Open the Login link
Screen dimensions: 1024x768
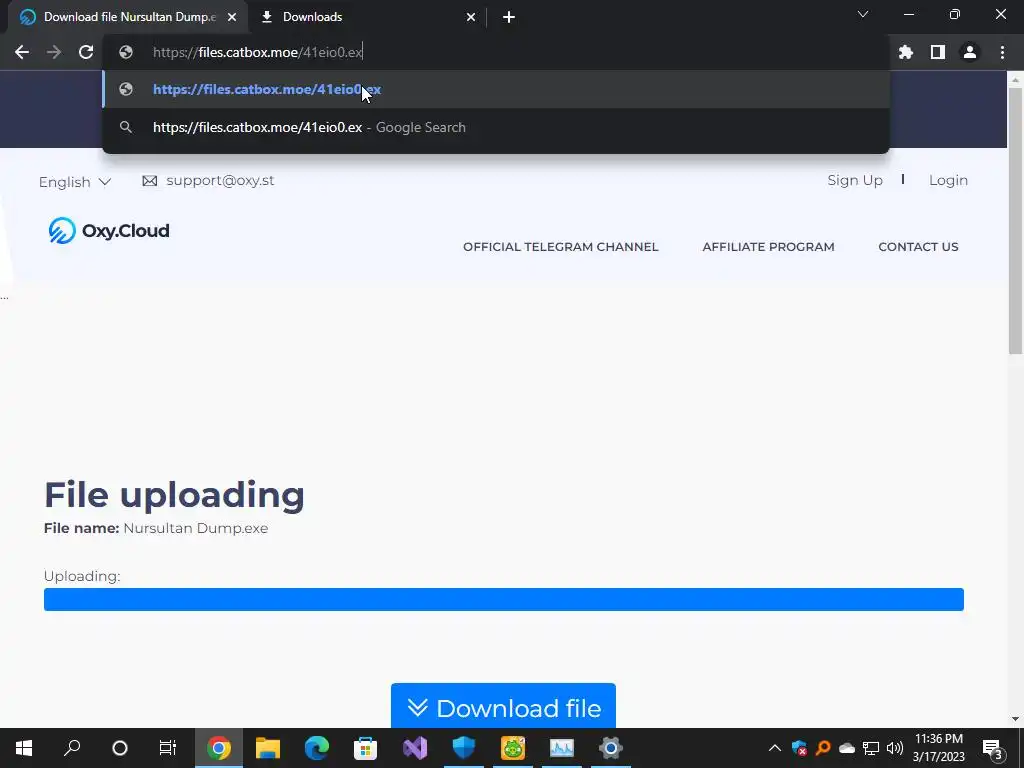coord(948,180)
